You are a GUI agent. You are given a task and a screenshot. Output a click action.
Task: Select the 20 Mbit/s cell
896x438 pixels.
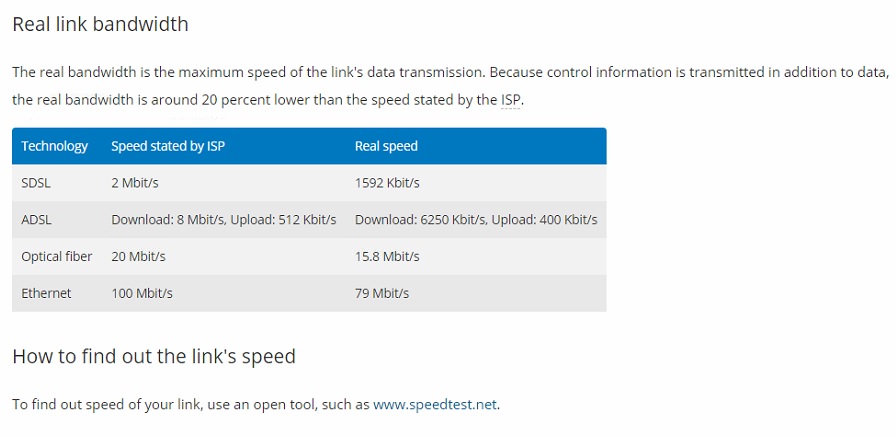tap(138, 257)
